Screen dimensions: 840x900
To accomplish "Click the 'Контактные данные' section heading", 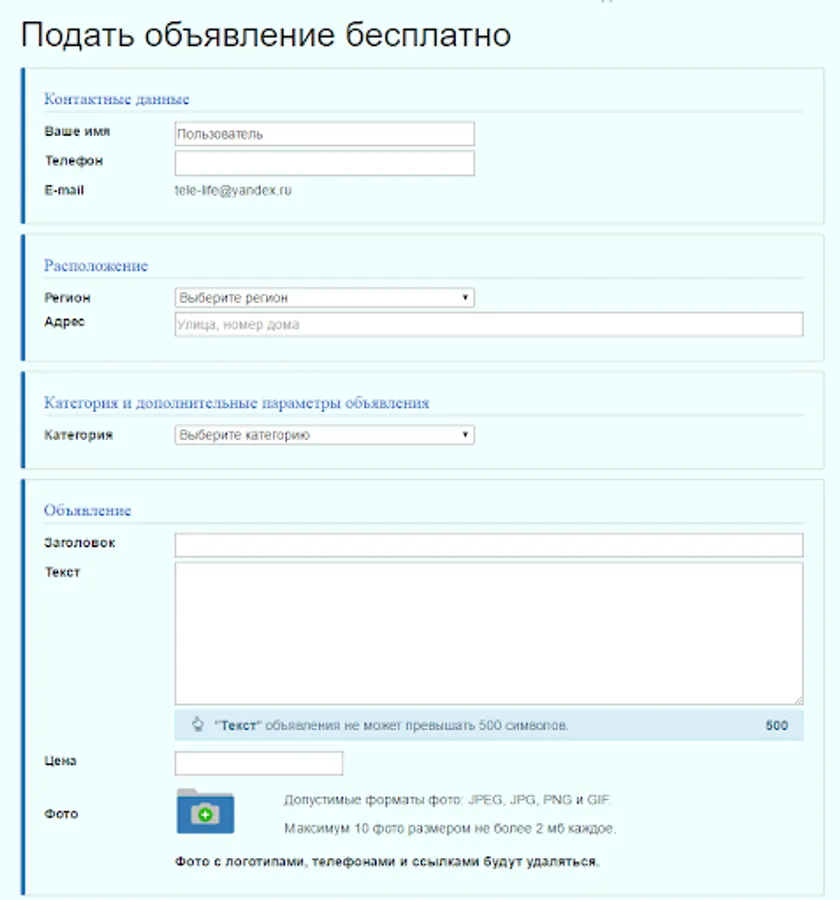I will click(x=117, y=99).
